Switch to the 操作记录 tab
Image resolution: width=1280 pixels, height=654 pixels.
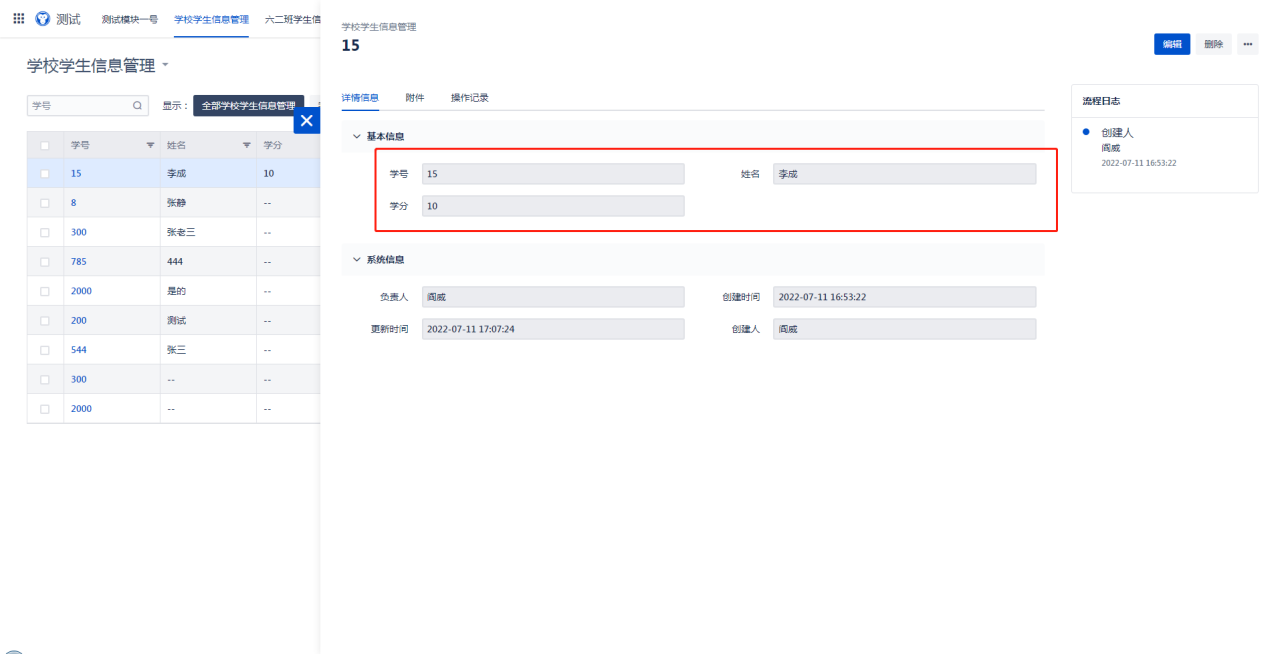[470, 97]
